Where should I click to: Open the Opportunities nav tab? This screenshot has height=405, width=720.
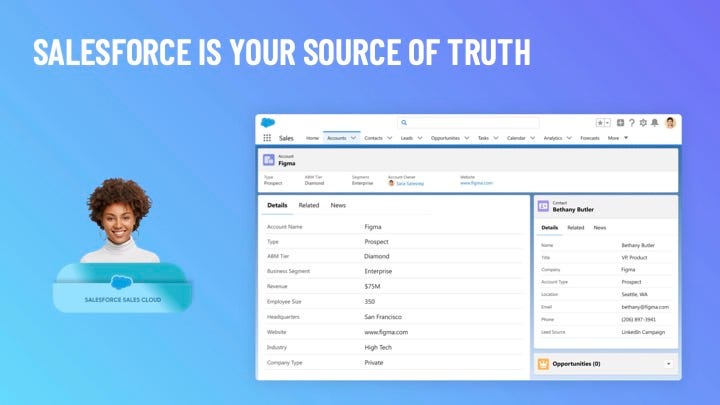[445, 138]
